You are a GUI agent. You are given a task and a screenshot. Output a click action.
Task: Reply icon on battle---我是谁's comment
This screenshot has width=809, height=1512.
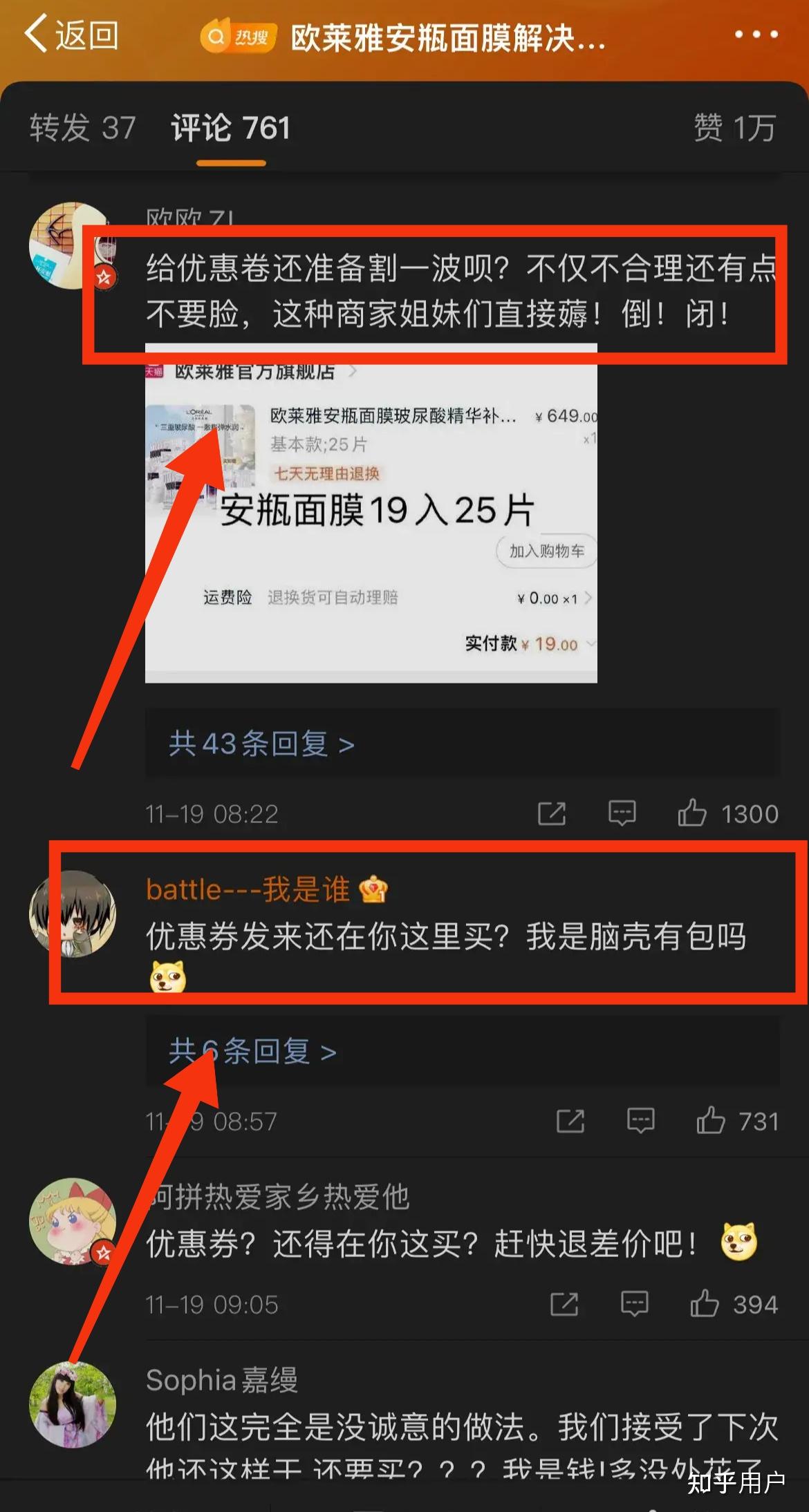[640, 1121]
